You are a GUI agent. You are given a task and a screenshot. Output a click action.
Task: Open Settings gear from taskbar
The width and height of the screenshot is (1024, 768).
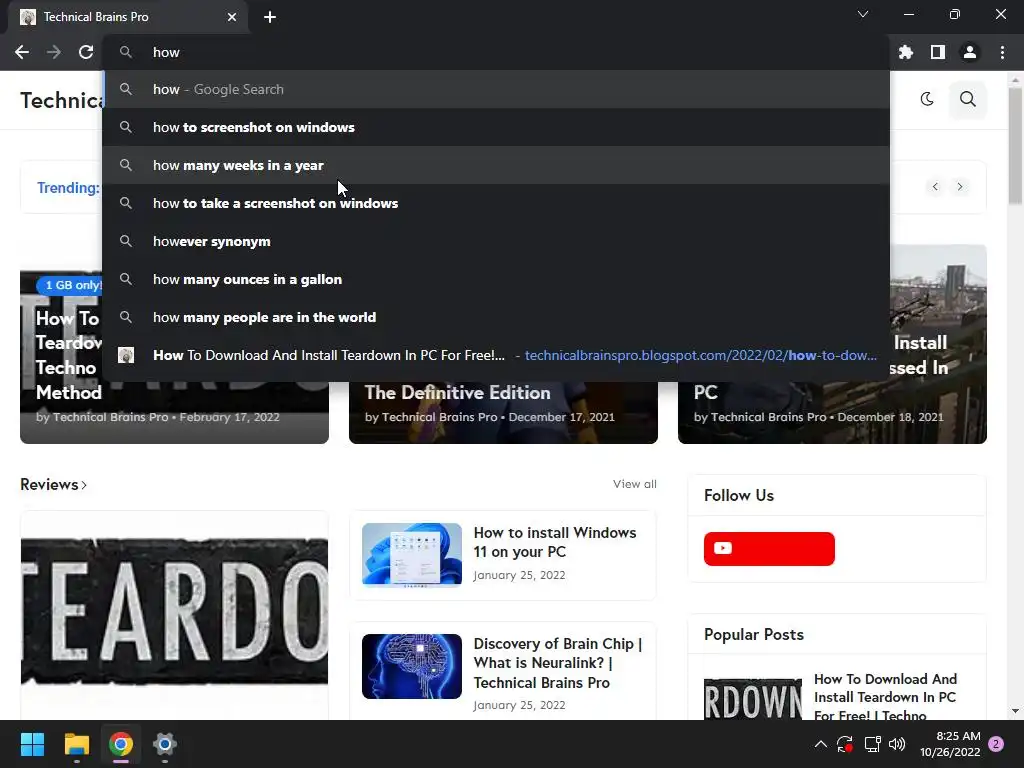pyautogui.click(x=165, y=744)
